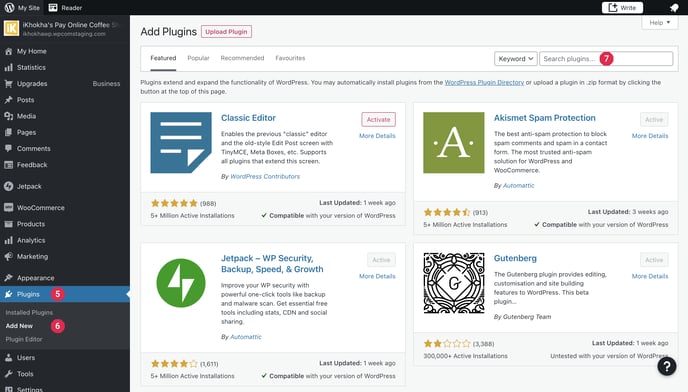Click the Business plan label beside Upgrades
688x392 pixels.
click(106, 83)
